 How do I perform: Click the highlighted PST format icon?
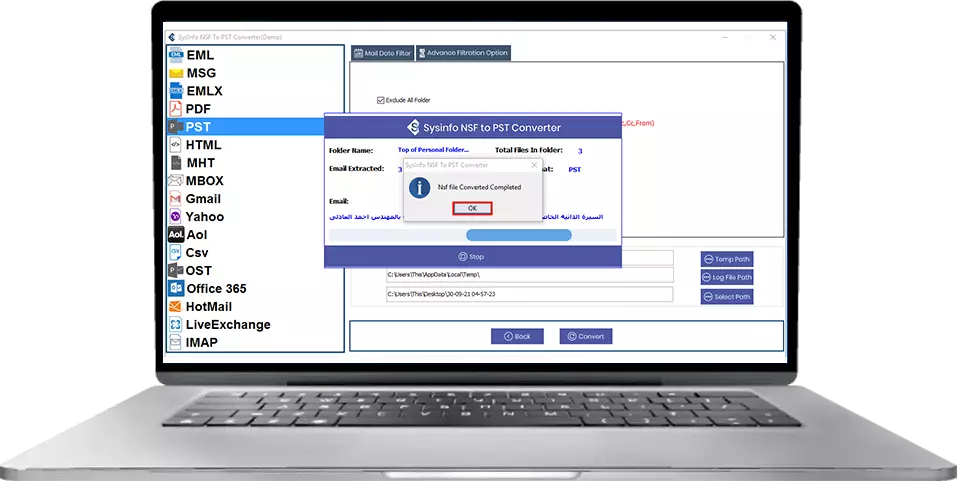(176, 127)
